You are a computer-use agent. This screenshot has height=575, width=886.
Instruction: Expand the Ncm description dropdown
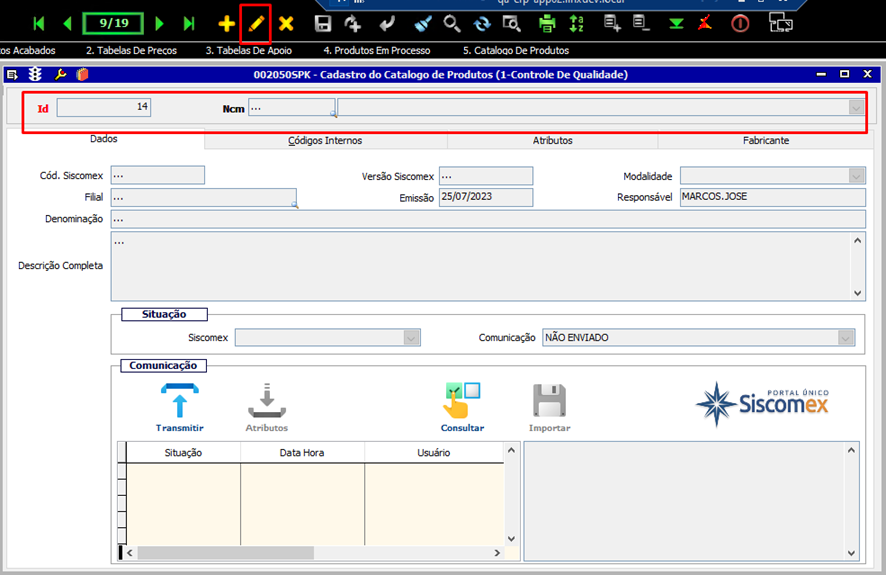pos(856,108)
